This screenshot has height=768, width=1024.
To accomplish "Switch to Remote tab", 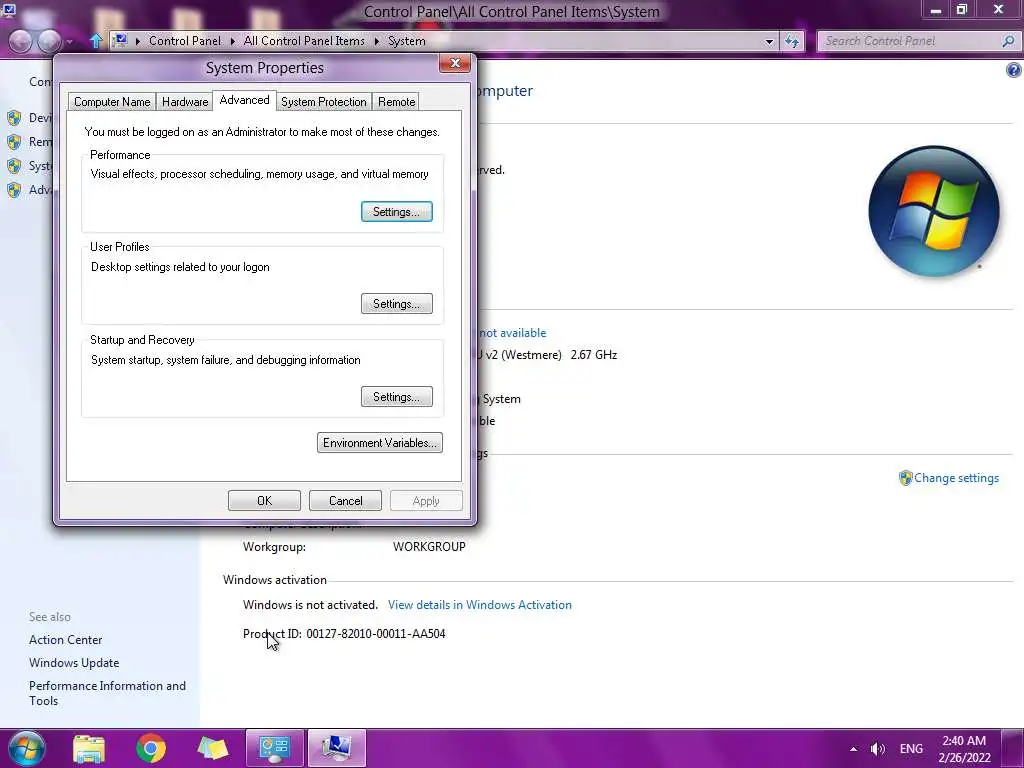I will (x=396, y=102).
